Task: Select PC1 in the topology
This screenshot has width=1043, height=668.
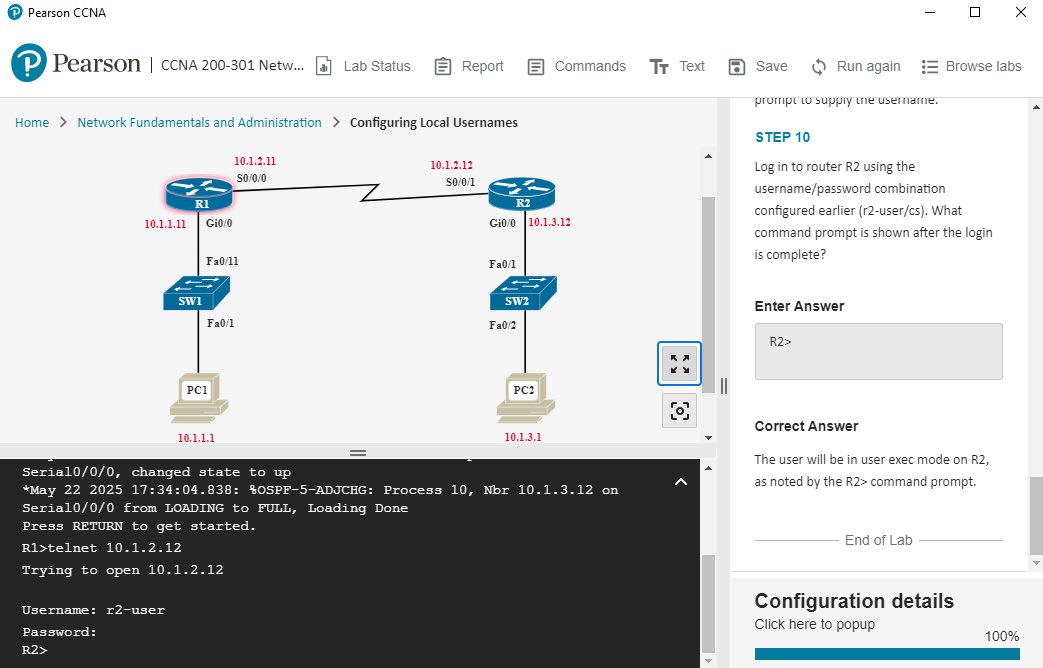Action: [198, 398]
